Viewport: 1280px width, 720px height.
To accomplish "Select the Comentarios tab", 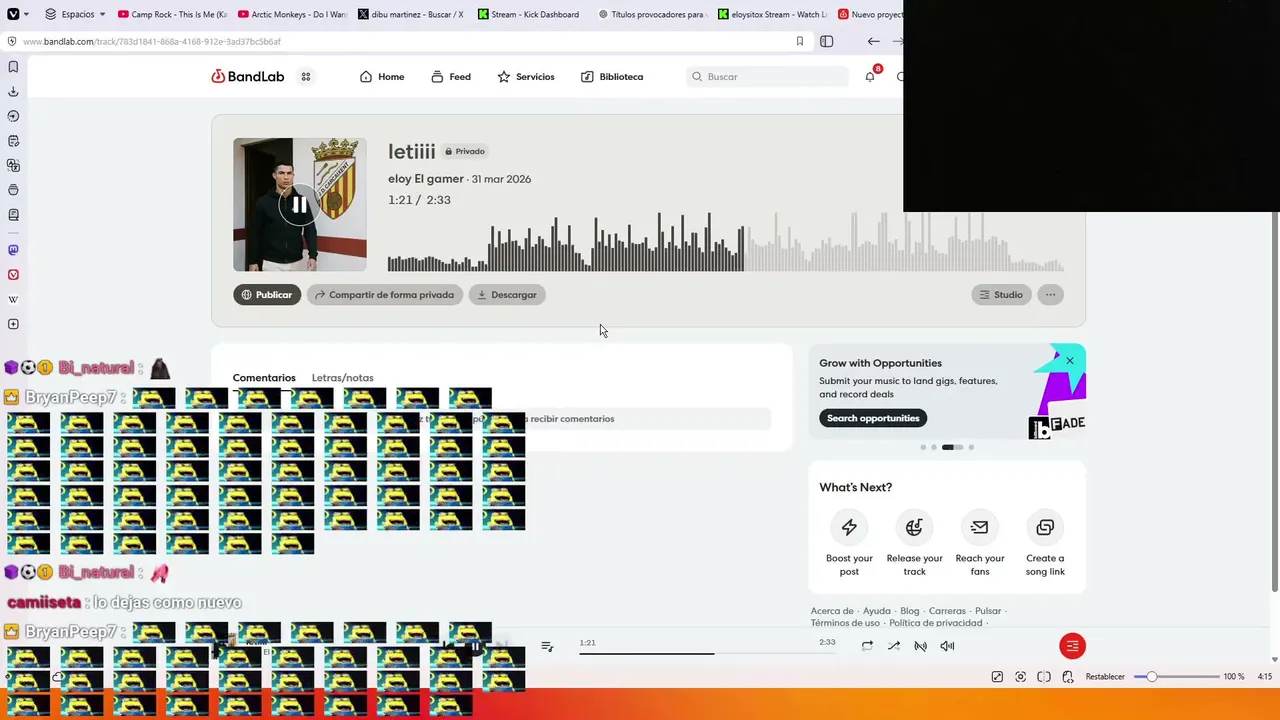I will pos(264,378).
